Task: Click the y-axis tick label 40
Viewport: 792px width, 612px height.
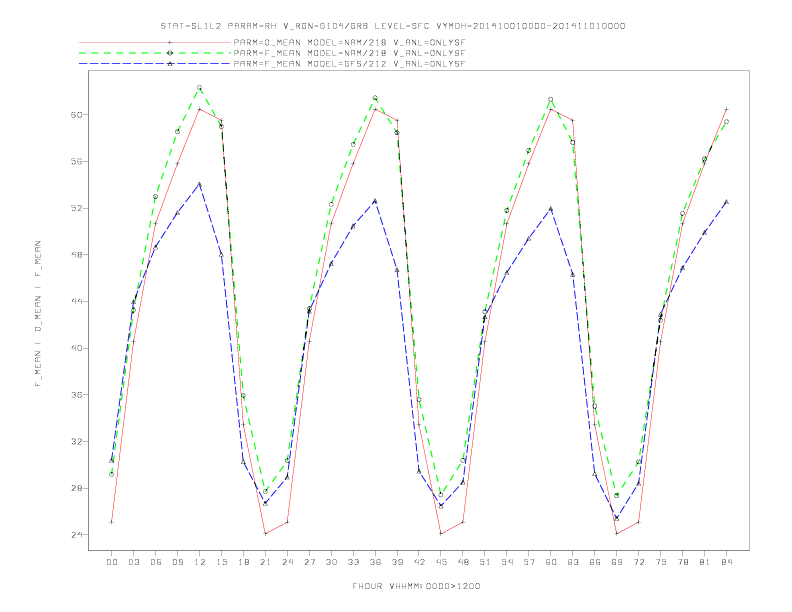Action: 76,348
